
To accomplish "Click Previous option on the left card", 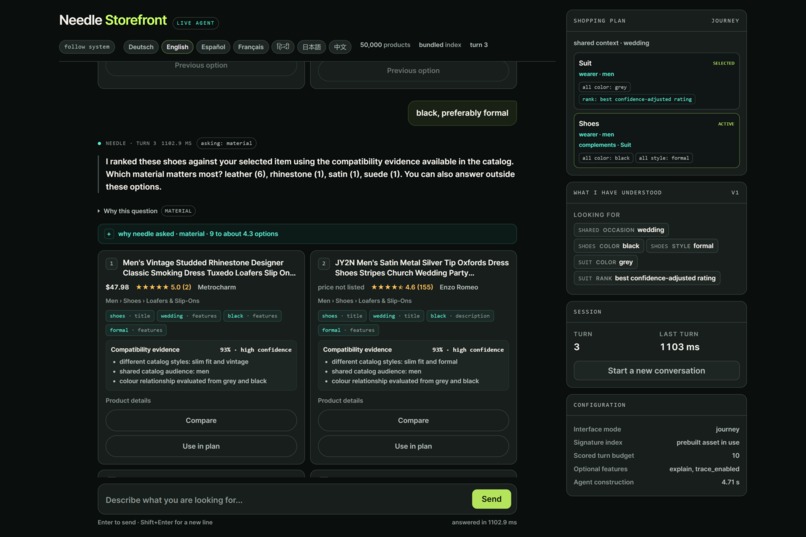I will tap(201, 66).
